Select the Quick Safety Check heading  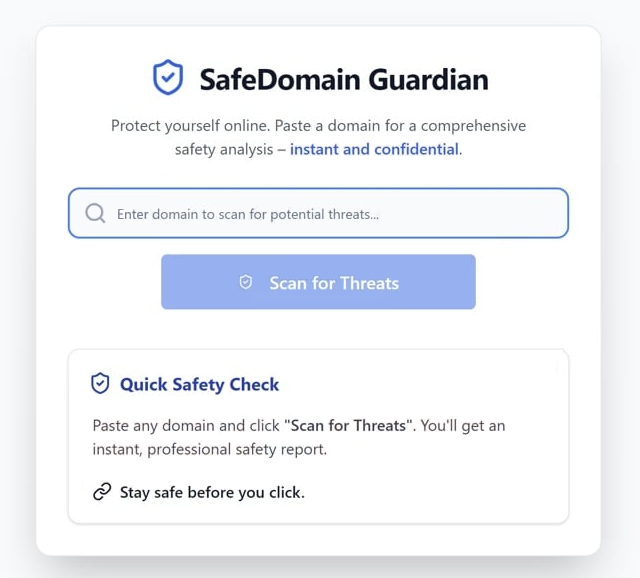click(199, 384)
